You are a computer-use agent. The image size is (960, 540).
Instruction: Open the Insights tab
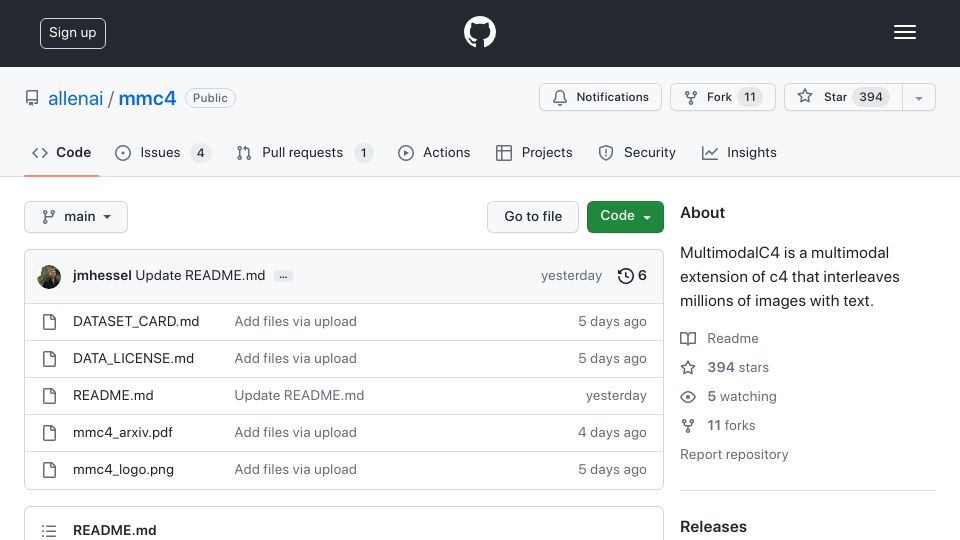739,152
